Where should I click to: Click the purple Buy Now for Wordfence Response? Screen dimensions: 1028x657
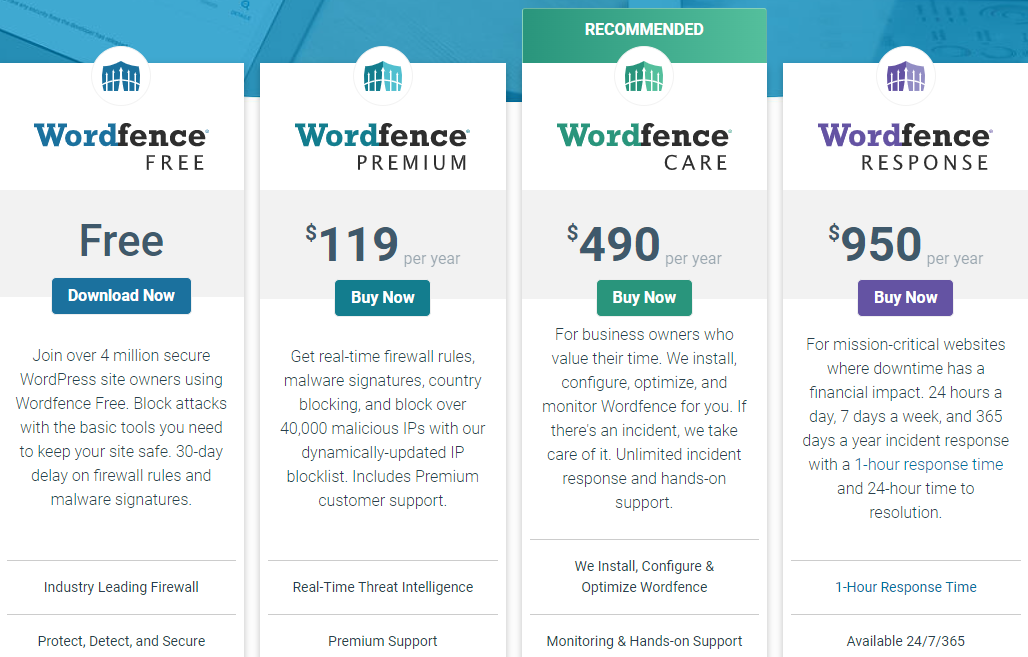pyautogui.click(x=905, y=297)
